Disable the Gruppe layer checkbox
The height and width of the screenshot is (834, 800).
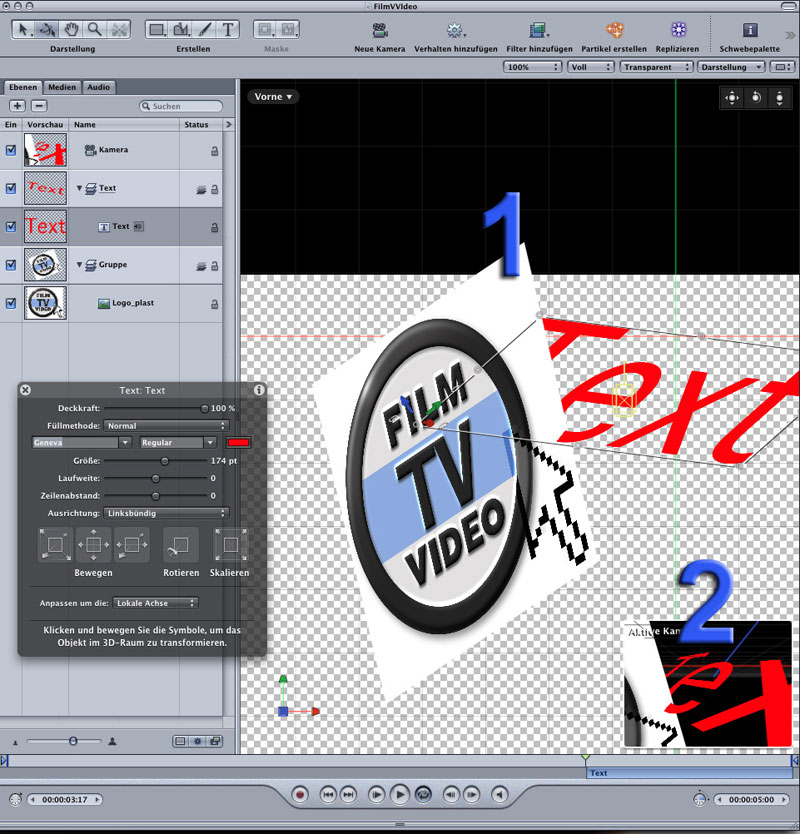[11, 265]
